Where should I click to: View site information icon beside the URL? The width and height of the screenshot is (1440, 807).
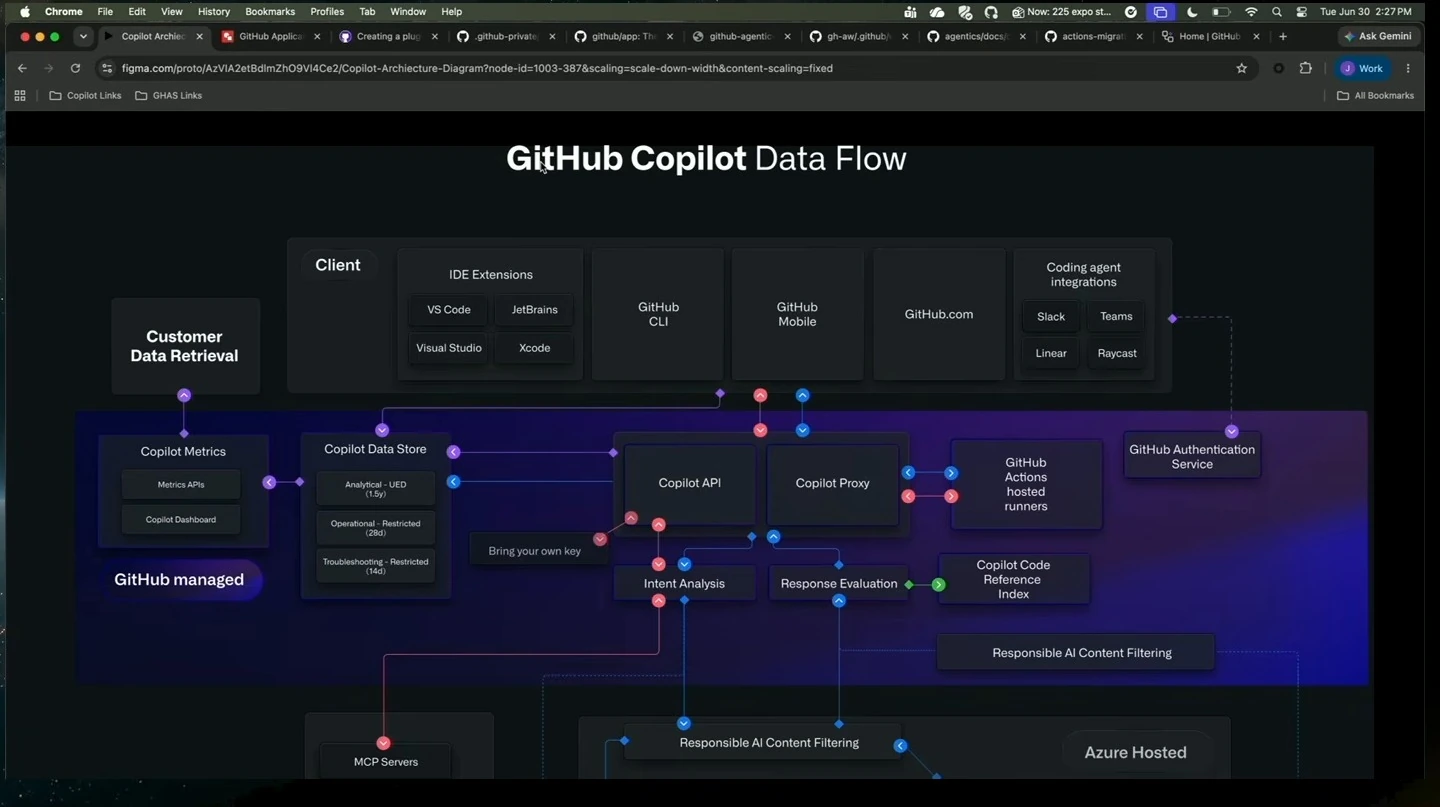(107, 68)
